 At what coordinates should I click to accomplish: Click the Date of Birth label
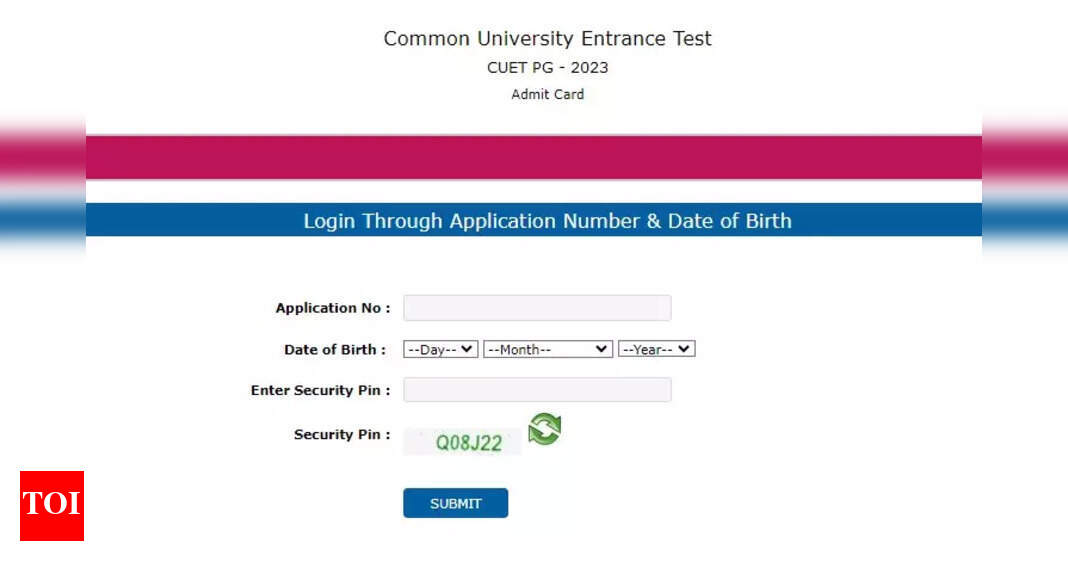pyautogui.click(x=335, y=349)
